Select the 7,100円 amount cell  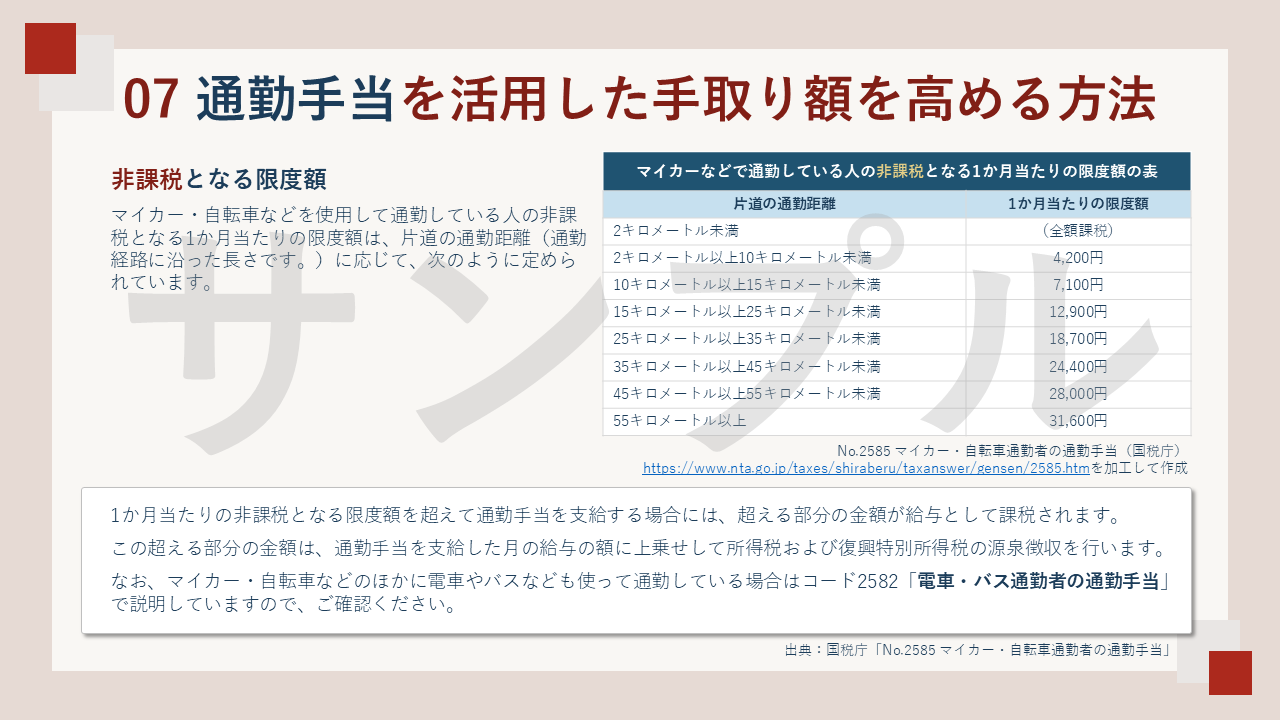1077,285
